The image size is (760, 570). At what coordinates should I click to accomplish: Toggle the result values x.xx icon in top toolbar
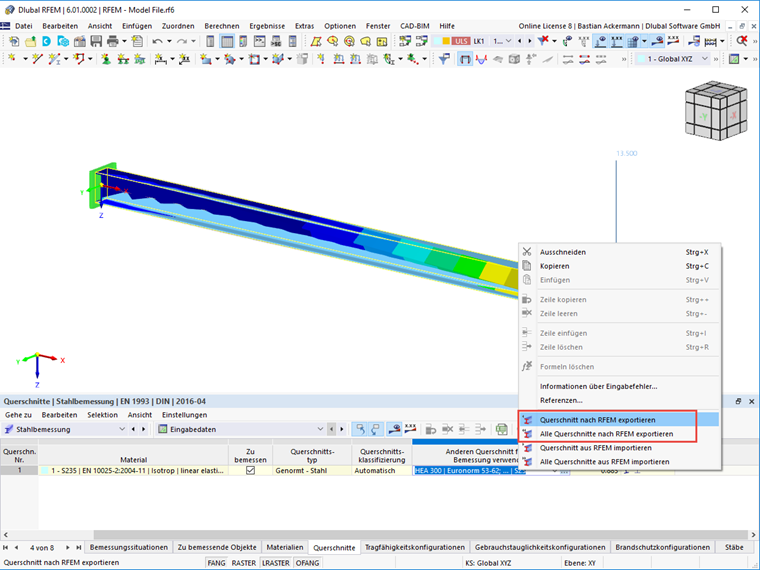click(674, 41)
